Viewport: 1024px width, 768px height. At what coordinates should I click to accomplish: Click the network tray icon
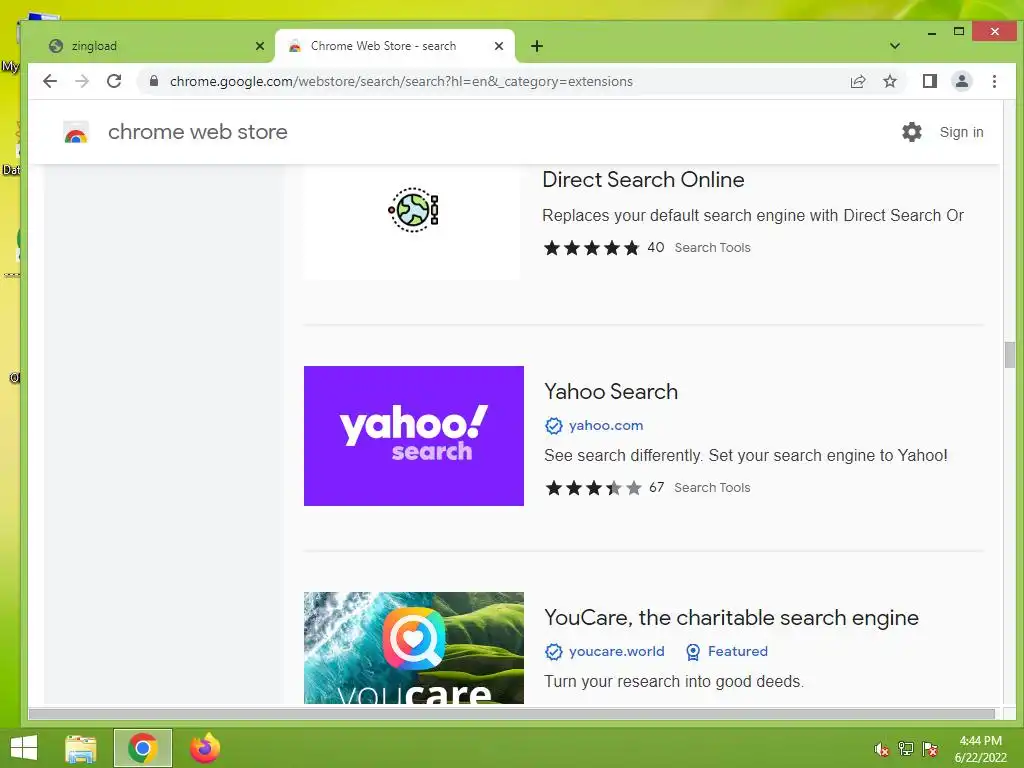pos(906,749)
